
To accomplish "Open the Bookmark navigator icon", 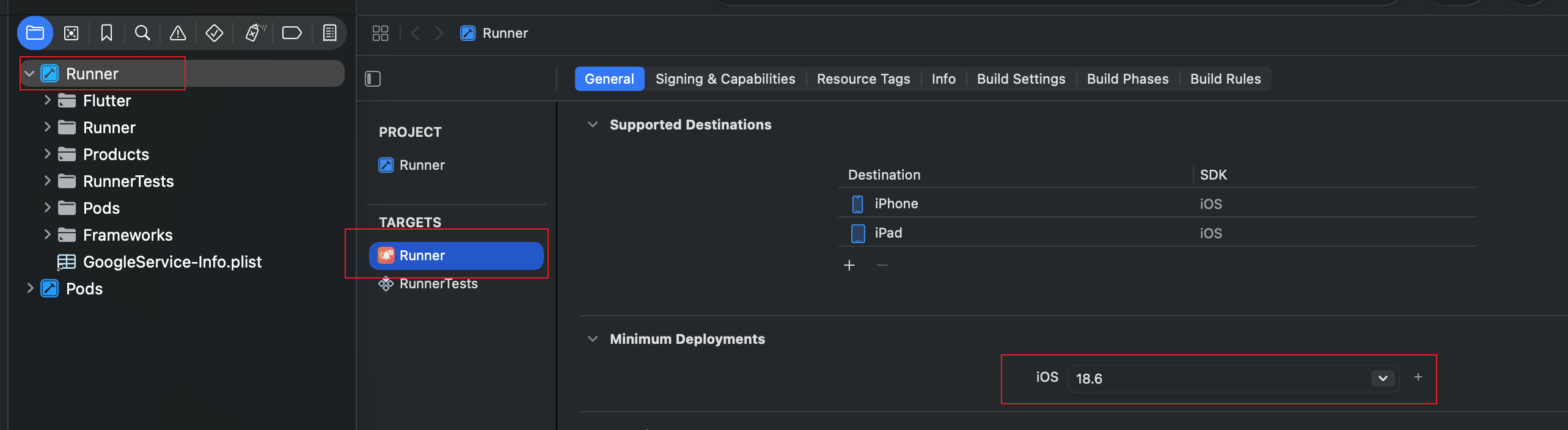I will coord(106,33).
